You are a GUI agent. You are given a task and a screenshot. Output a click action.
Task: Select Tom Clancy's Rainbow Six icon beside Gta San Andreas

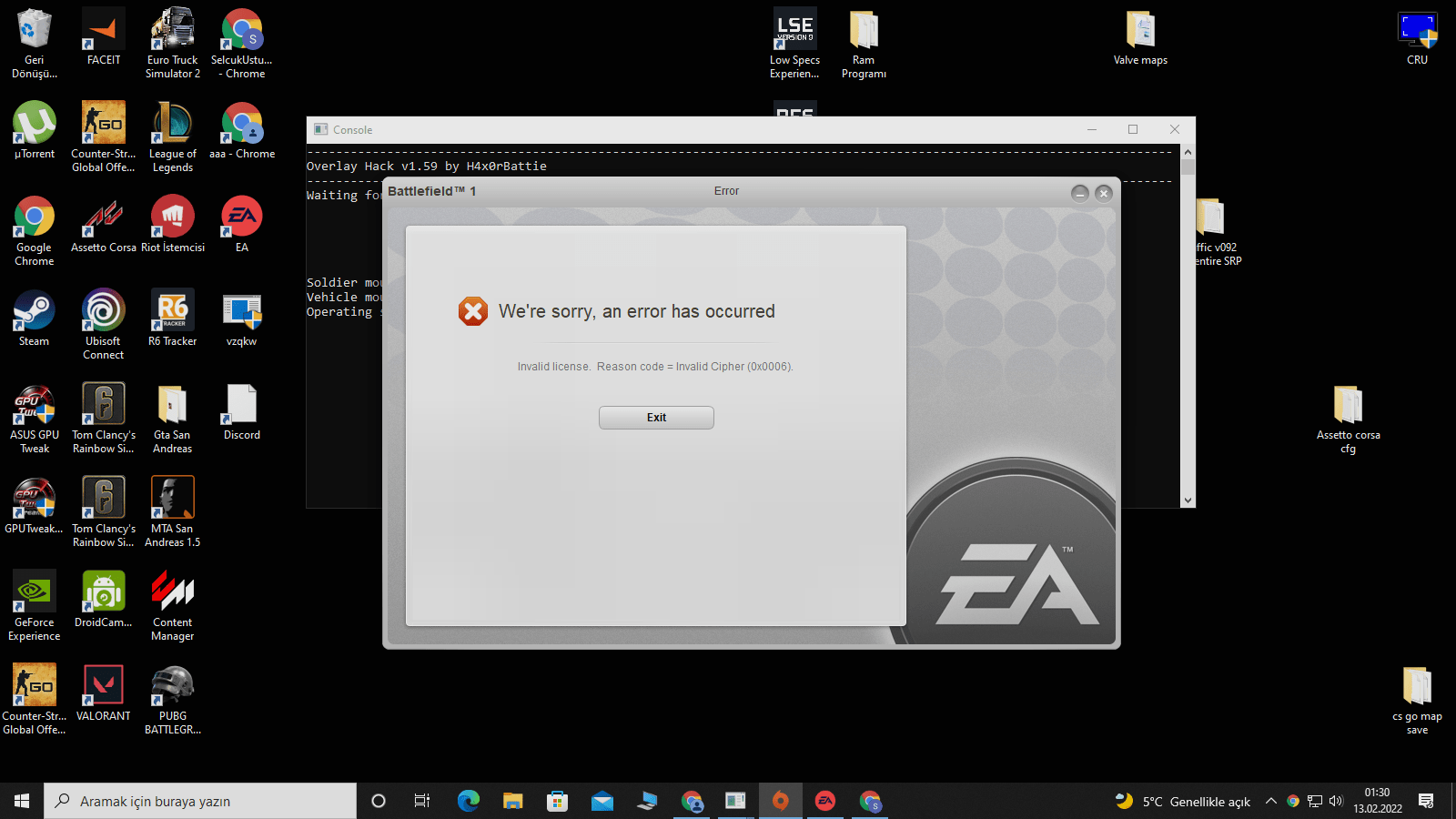tap(104, 418)
